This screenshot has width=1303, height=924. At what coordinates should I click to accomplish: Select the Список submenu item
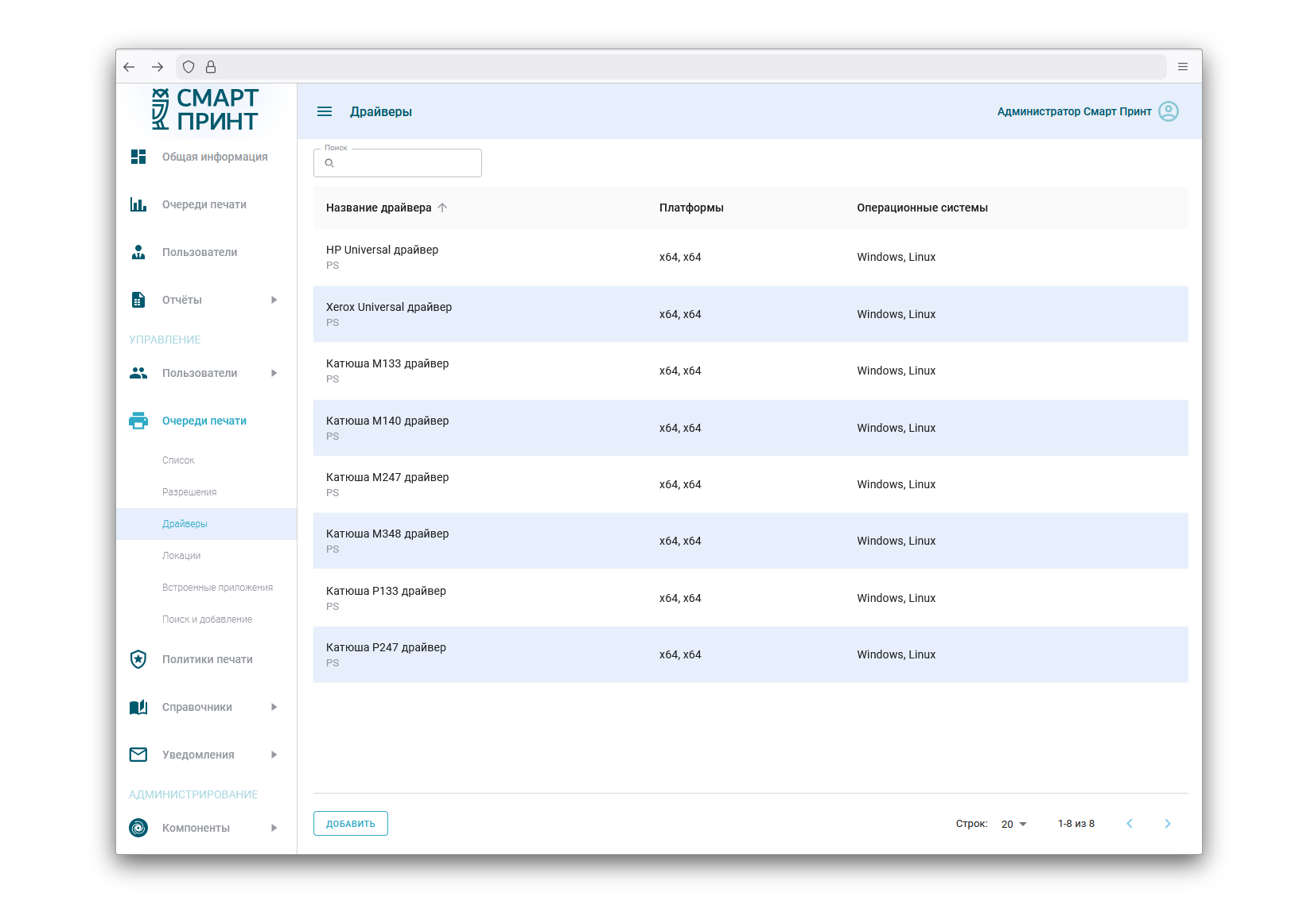click(x=178, y=460)
